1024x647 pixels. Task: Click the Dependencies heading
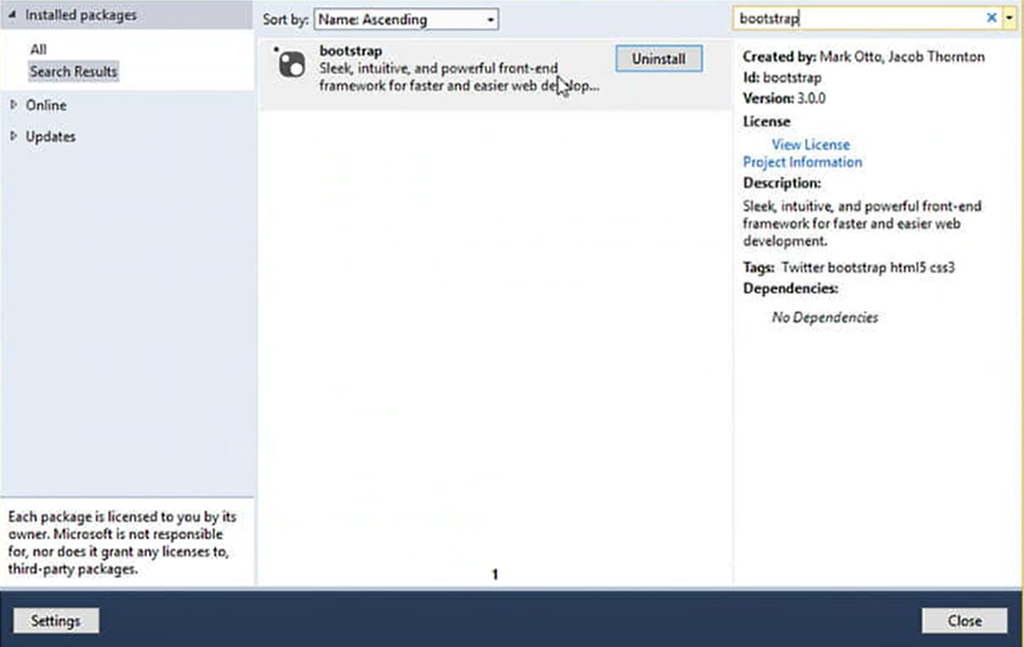pyautogui.click(x=791, y=288)
